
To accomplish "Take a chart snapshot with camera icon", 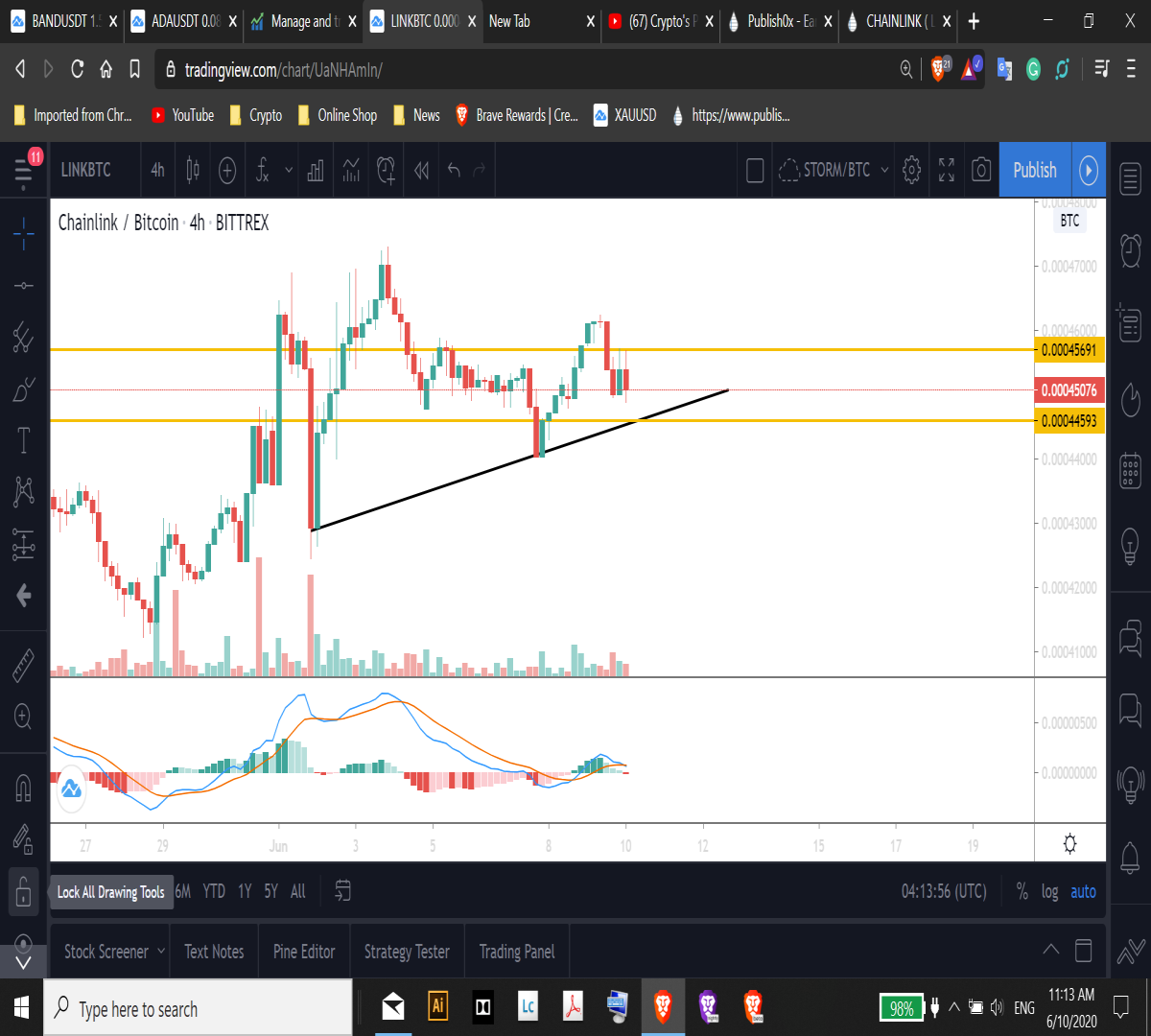I will pyautogui.click(x=981, y=171).
